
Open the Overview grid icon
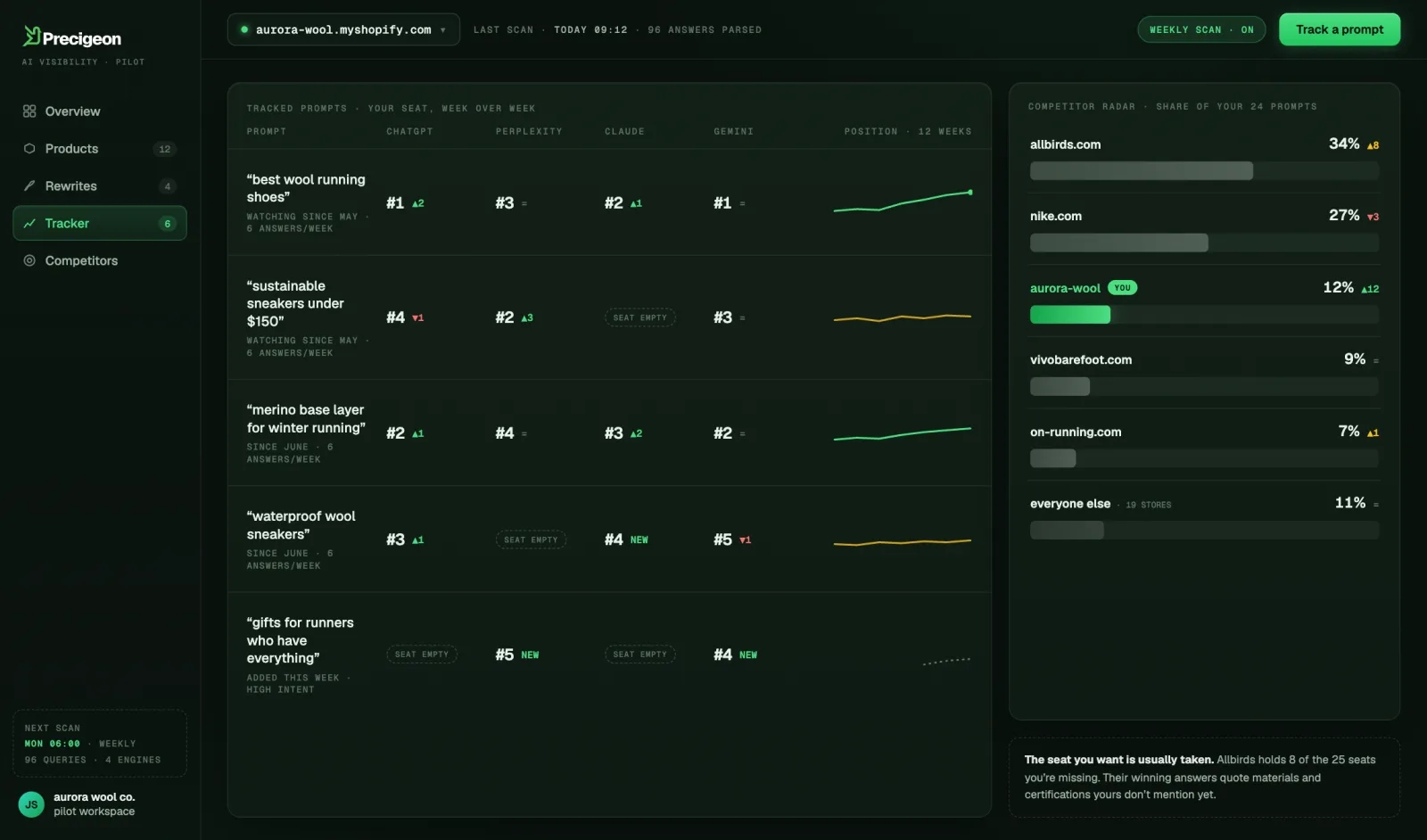click(x=29, y=111)
